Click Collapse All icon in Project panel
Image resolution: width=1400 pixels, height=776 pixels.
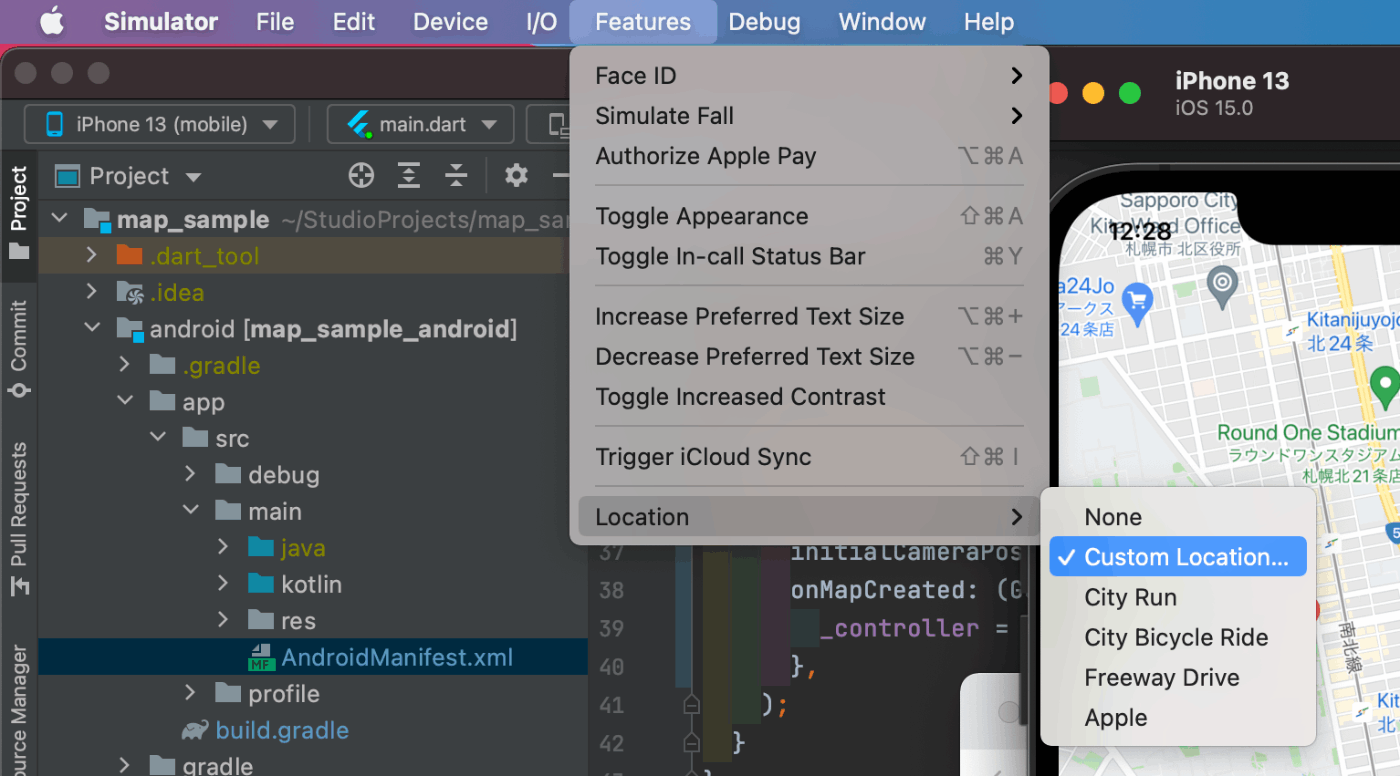click(456, 176)
